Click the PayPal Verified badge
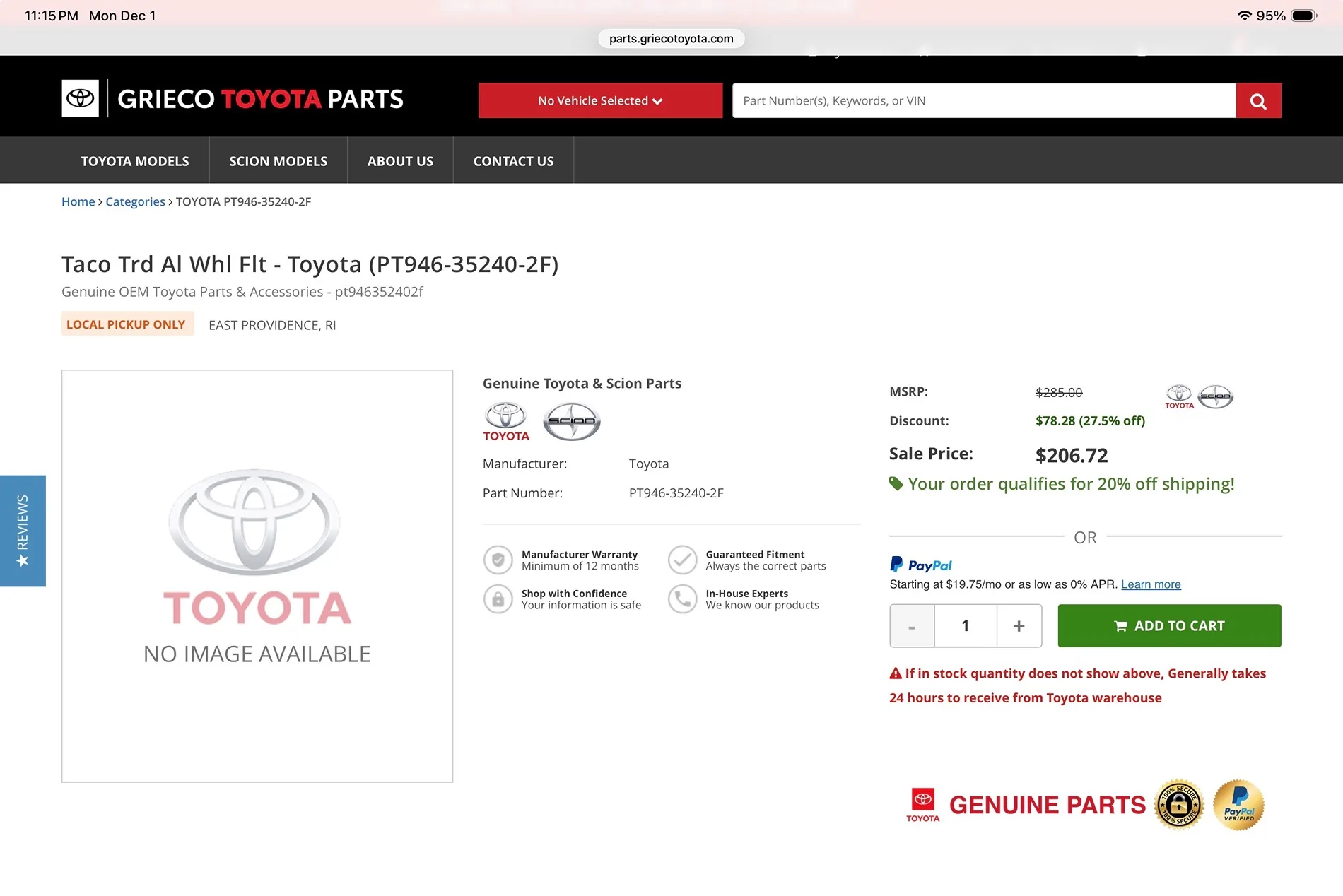Viewport: 1343px width, 896px height. (x=1238, y=804)
